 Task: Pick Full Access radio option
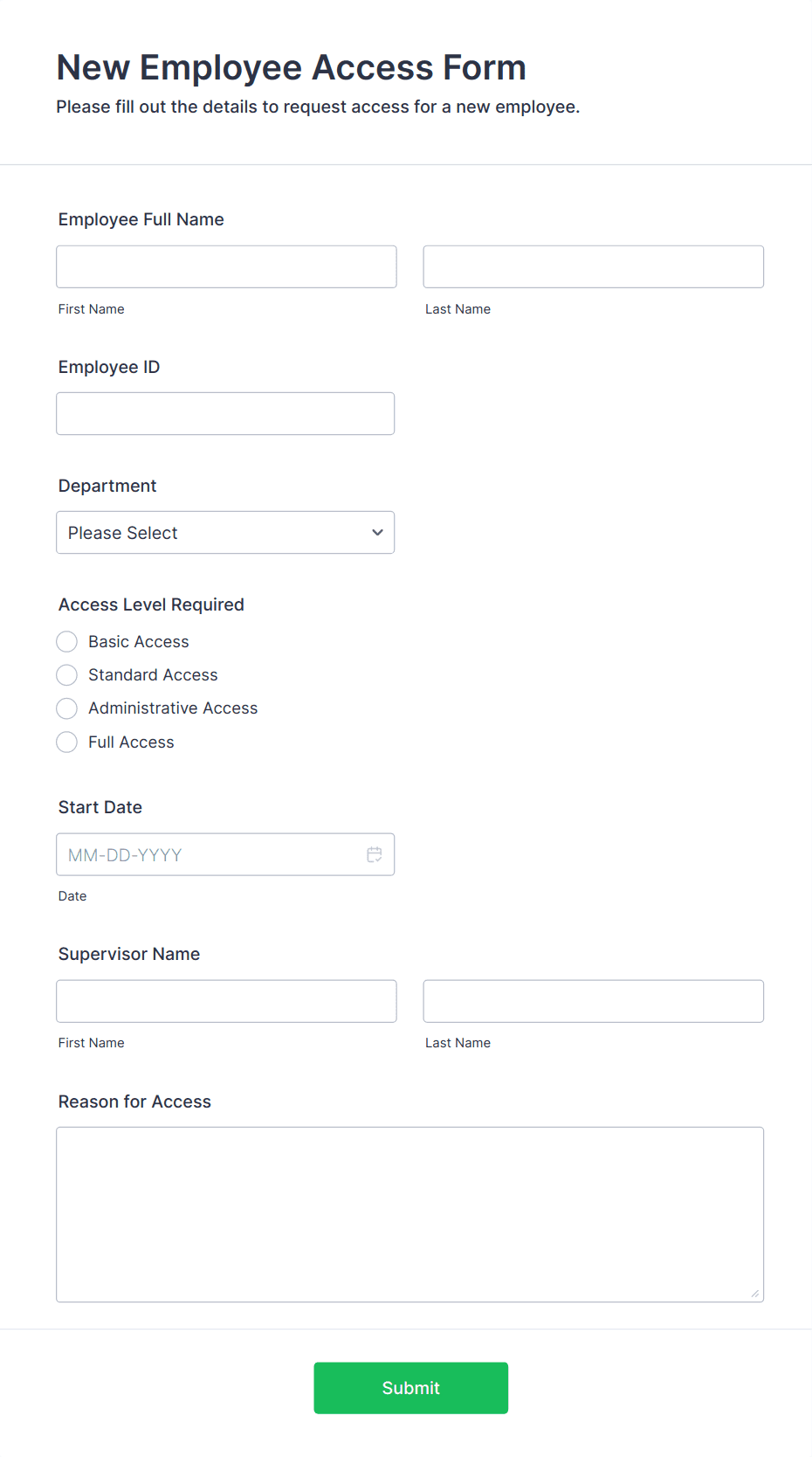coord(66,742)
